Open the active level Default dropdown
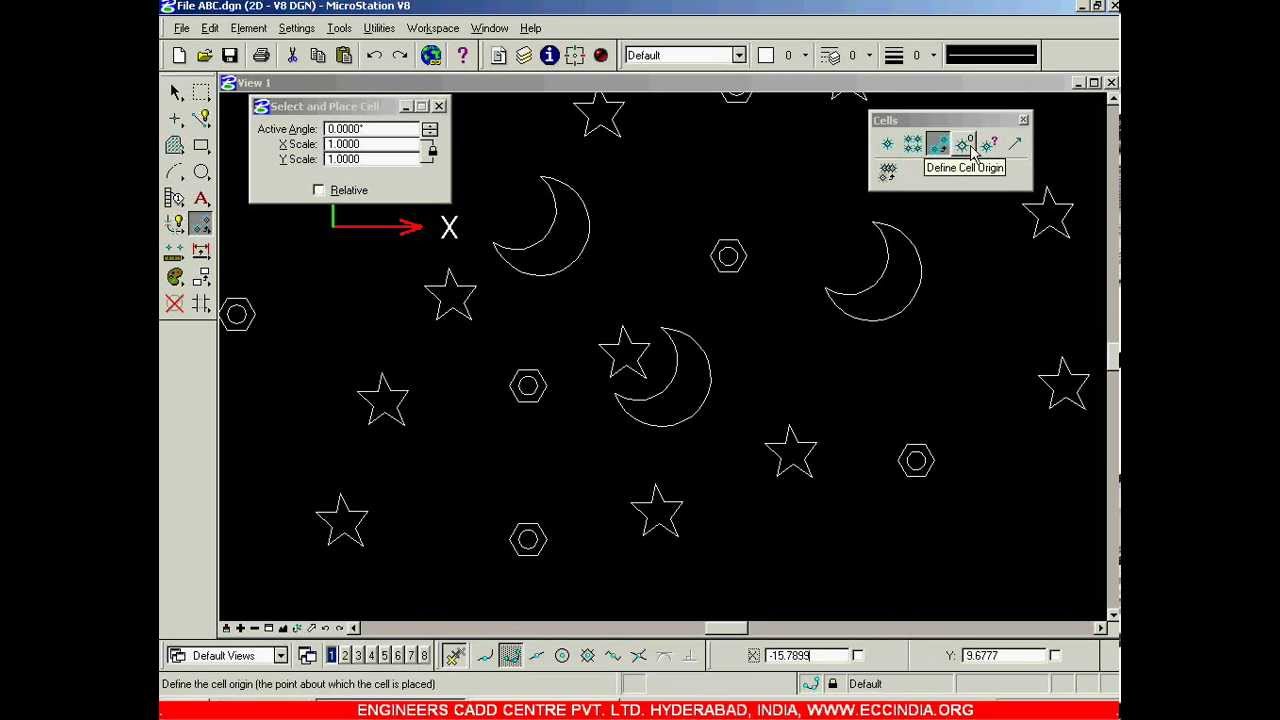Viewport: 1280px width, 720px height. coord(739,55)
